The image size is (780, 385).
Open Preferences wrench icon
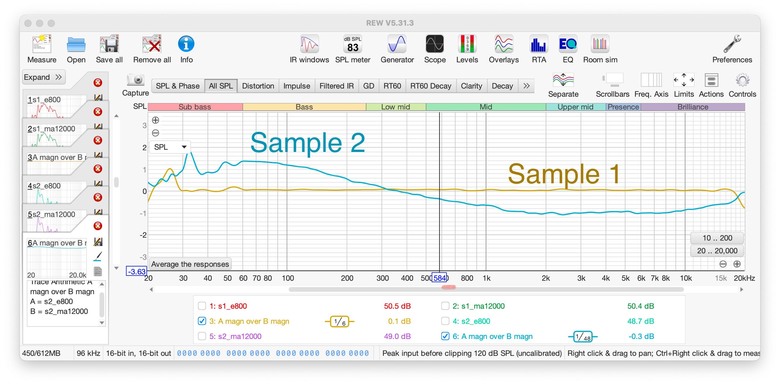tap(732, 44)
